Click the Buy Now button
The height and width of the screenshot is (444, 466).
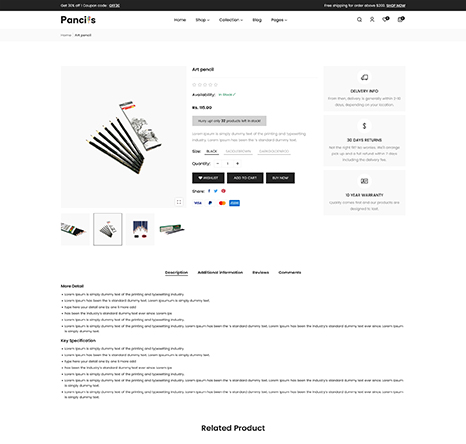point(280,178)
